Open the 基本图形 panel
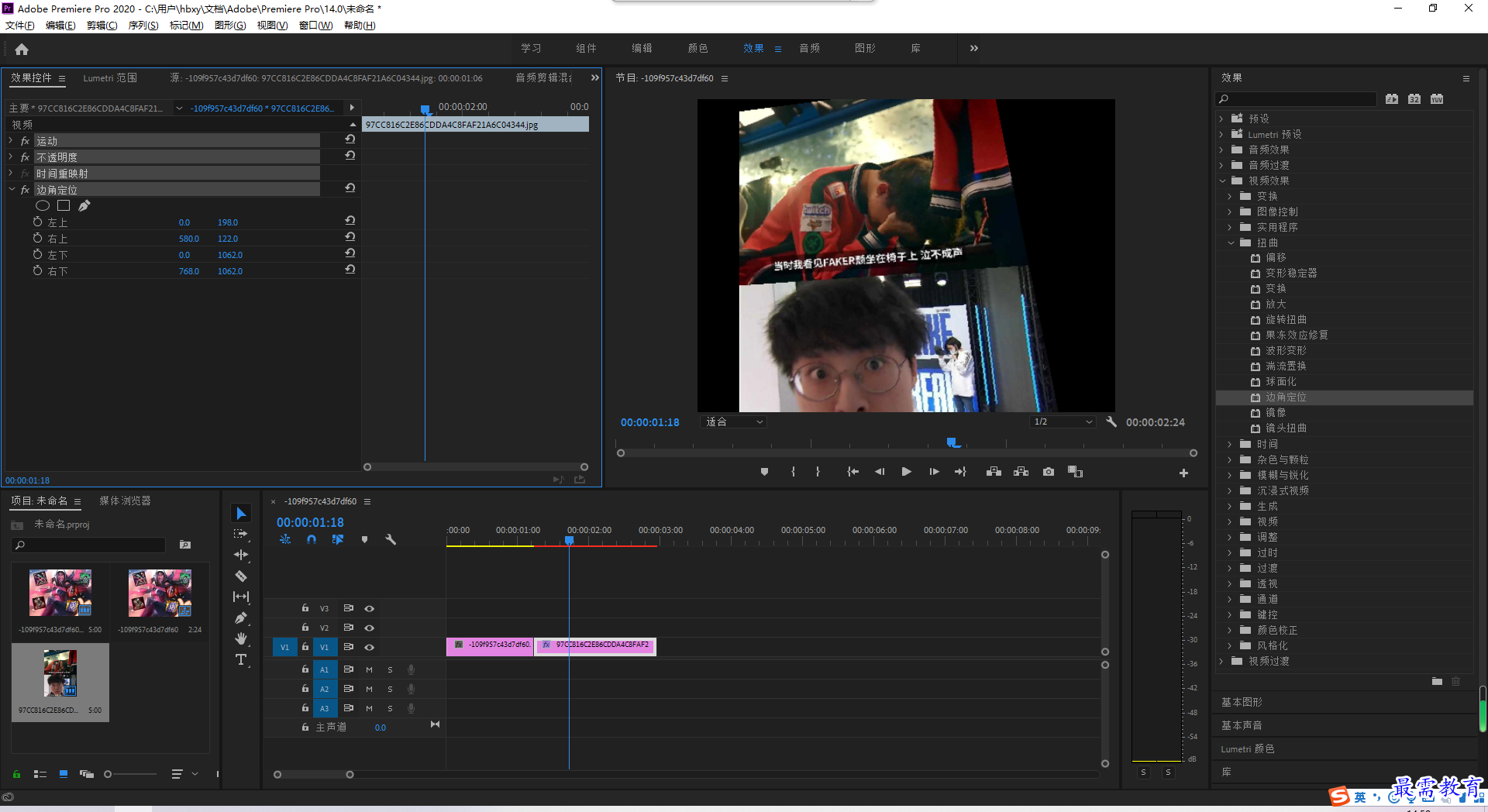Viewport: 1488px width, 812px height. pyautogui.click(x=1242, y=702)
